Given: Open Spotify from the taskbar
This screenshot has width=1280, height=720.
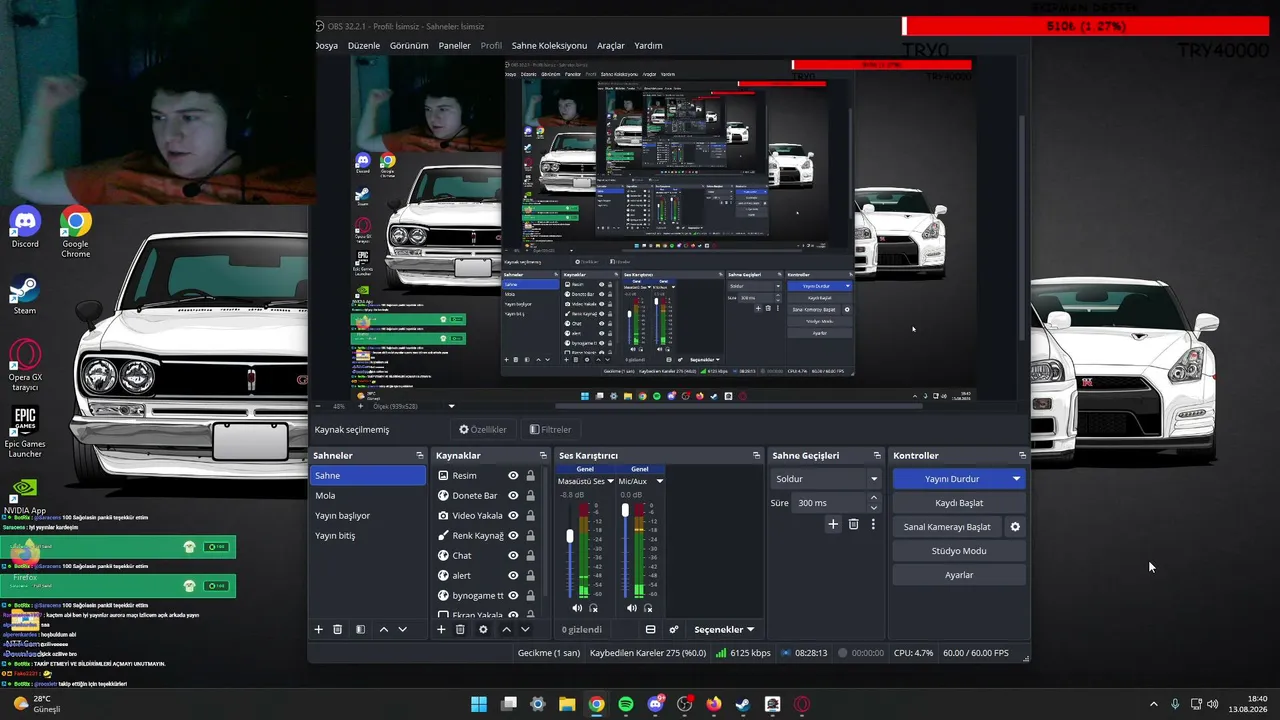Looking at the screenshot, I should (x=626, y=704).
